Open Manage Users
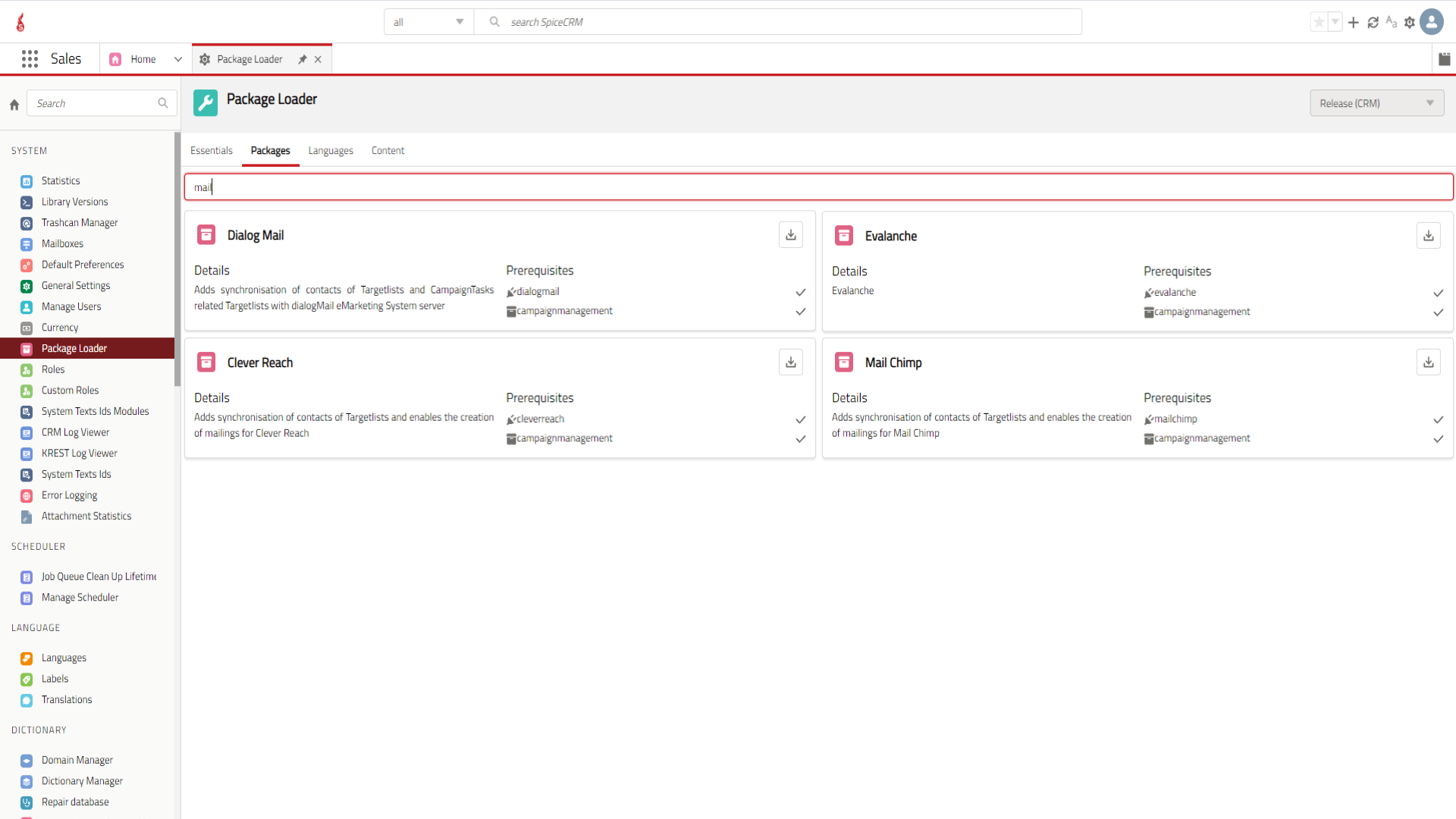 71,307
